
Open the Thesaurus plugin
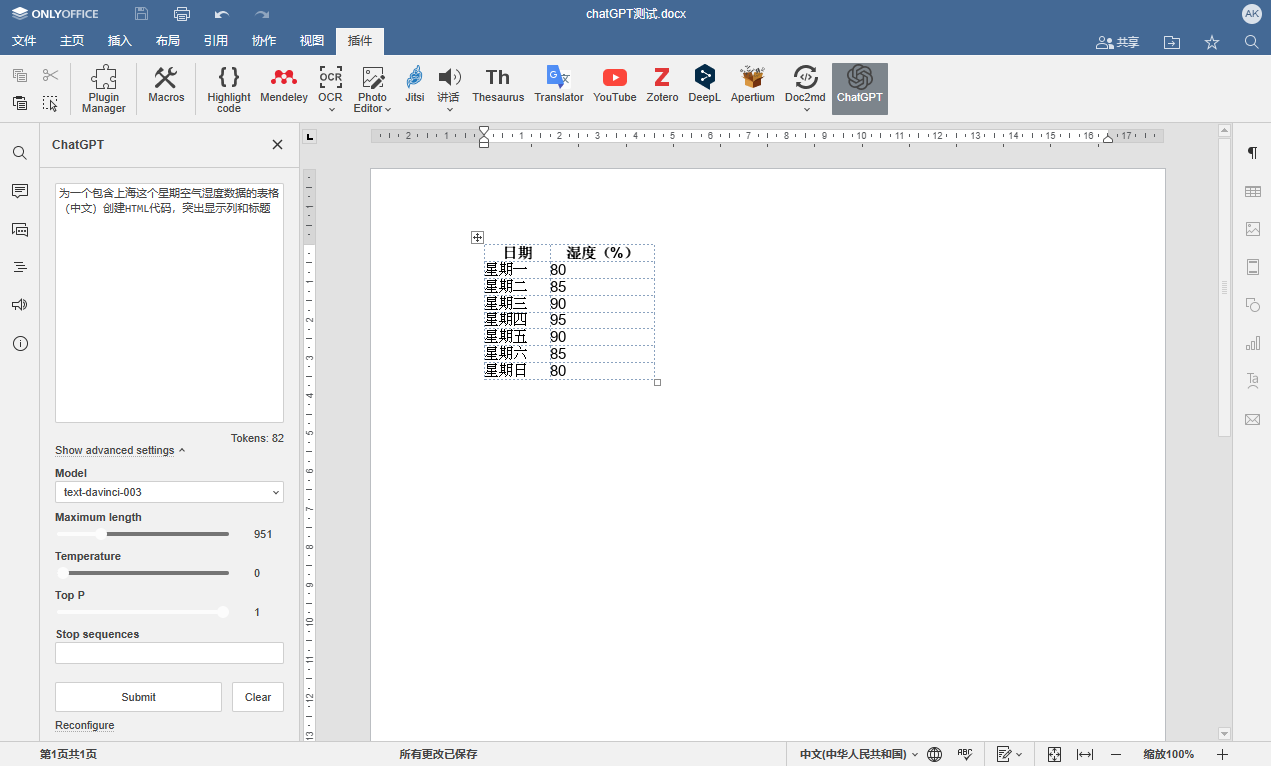[x=498, y=85]
